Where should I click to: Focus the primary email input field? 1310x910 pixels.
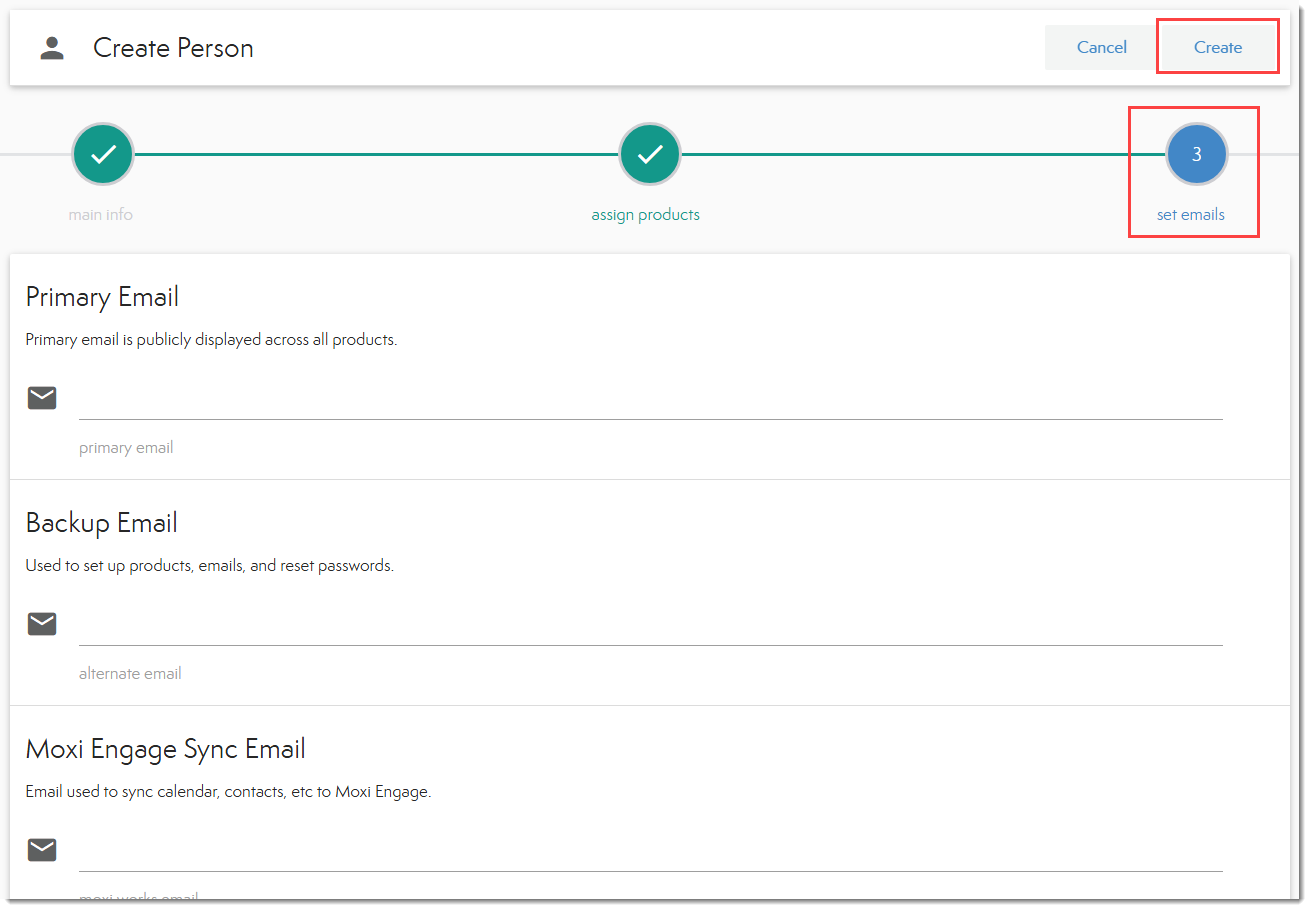tap(650, 400)
